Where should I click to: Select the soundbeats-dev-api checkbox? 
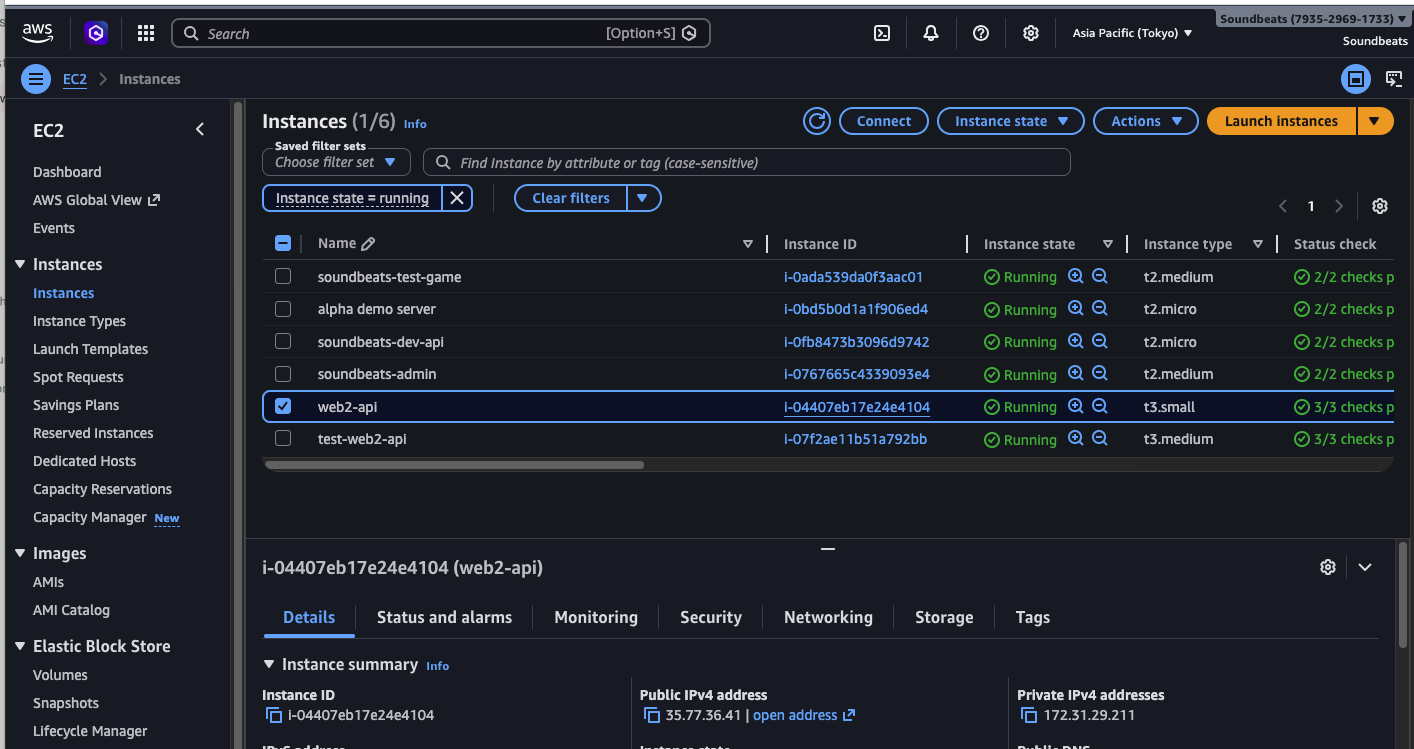[x=283, y=341]
